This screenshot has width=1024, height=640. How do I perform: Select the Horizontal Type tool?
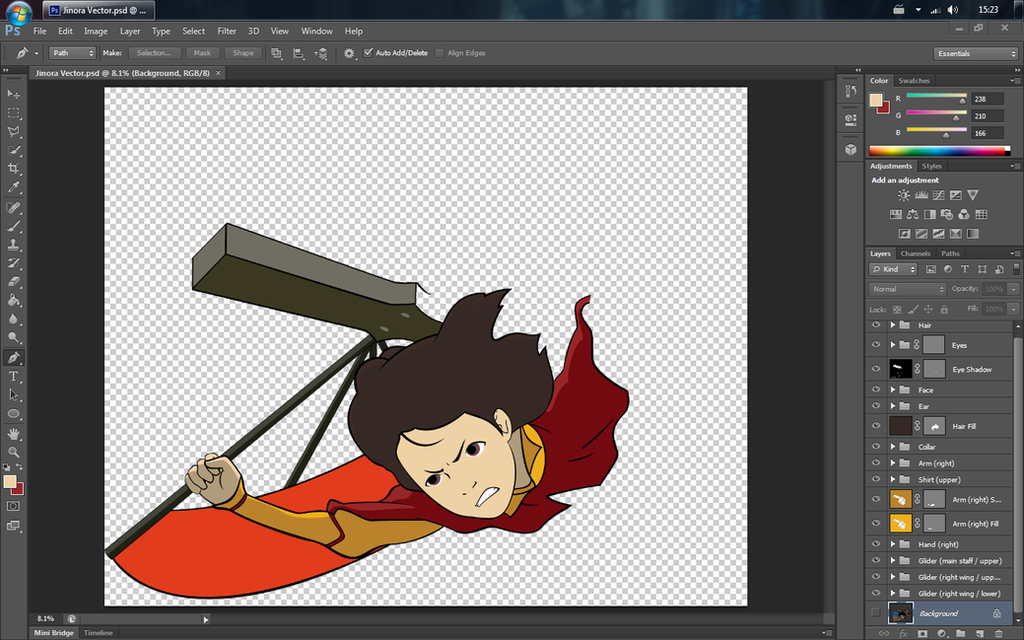[13, 377]
